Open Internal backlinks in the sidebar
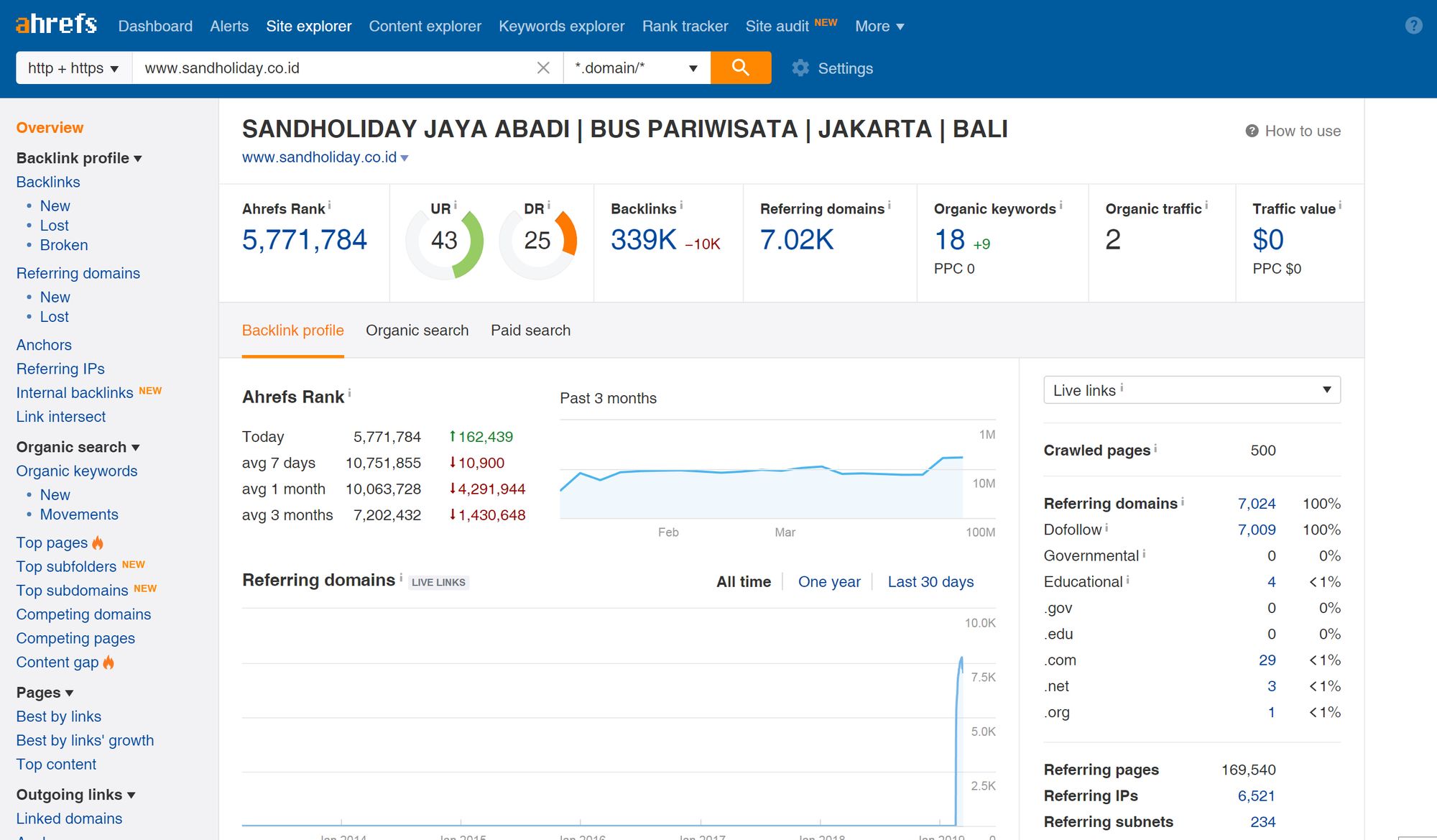Image resolution: width=1437 pixels, height=840 pixels. tap(75, 393)
